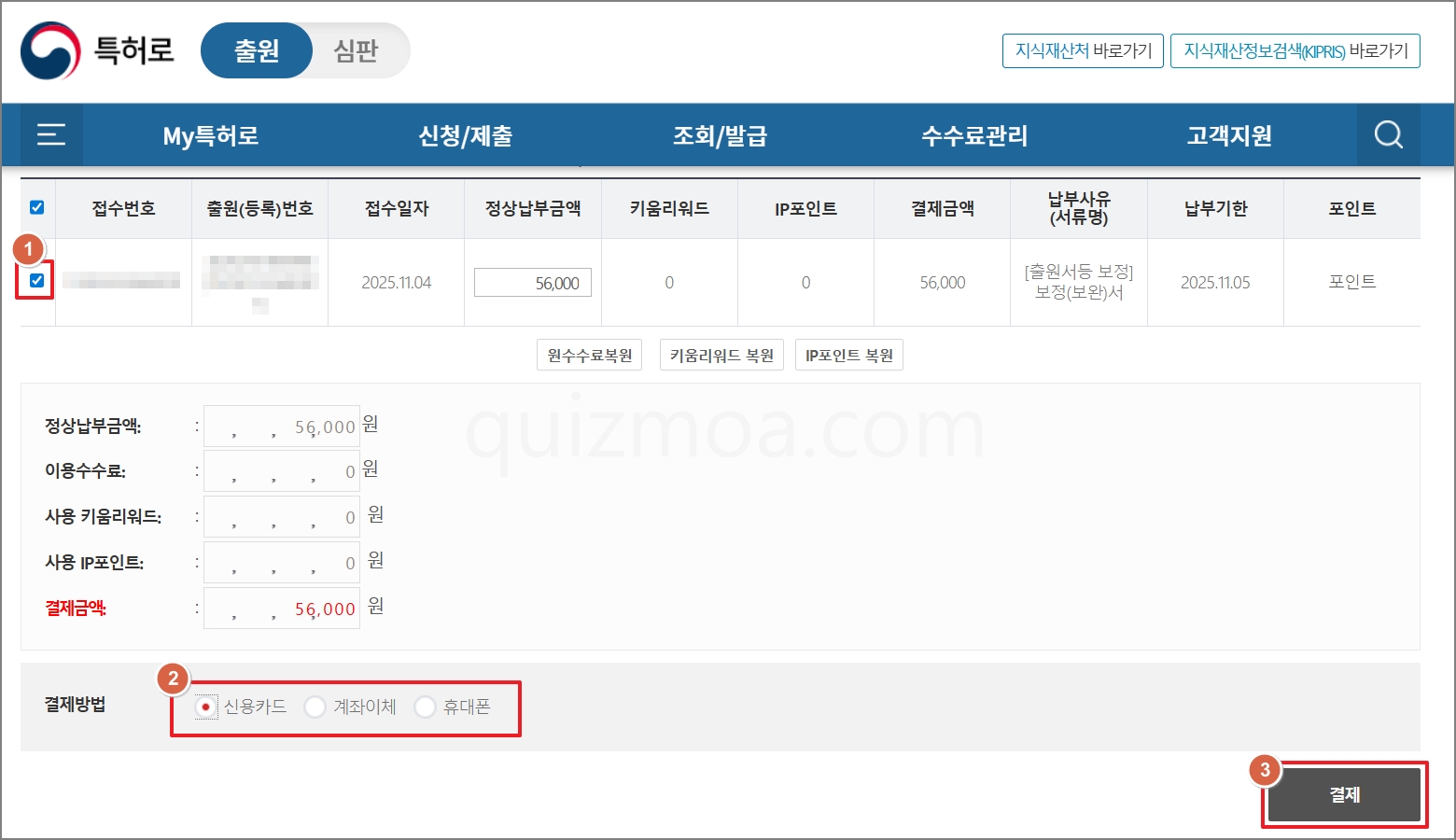Open the hamburger menu icon
This screenshot has width=1456, height=840.
[x=51, y=135]
